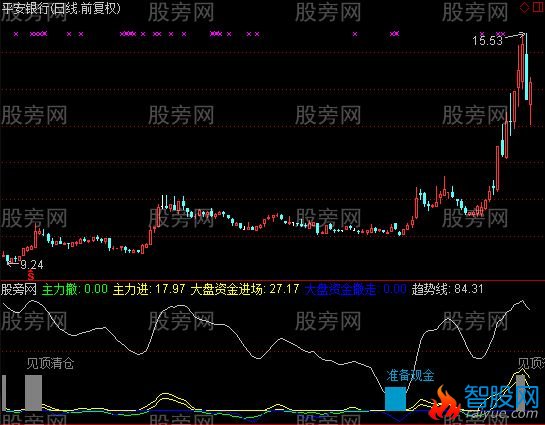Click the blue 大盘资金撤走 0.00 label
The height and width of the screenshot is (425, 545).
[x=356, y=289]
